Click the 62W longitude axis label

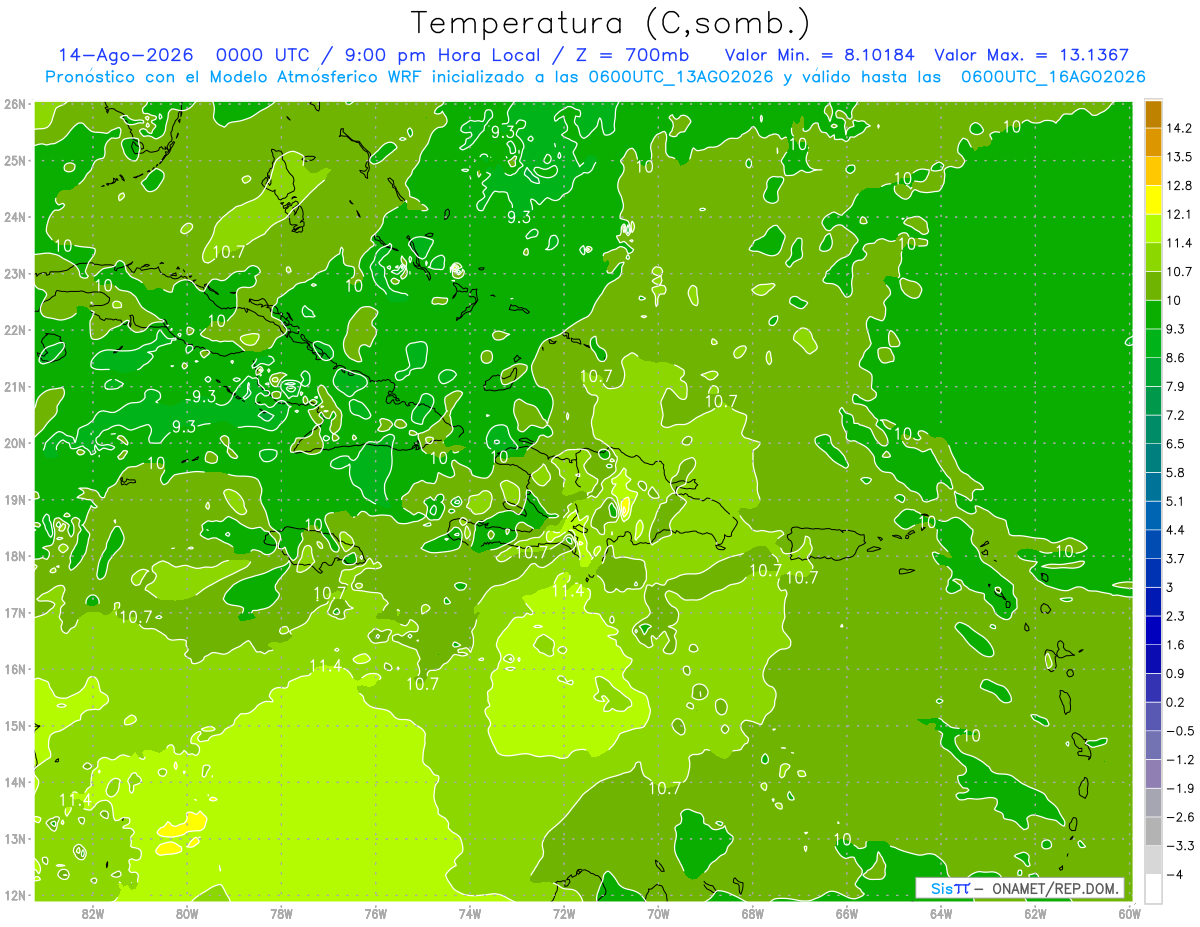pyautogui.click(x=1035, y=913)
